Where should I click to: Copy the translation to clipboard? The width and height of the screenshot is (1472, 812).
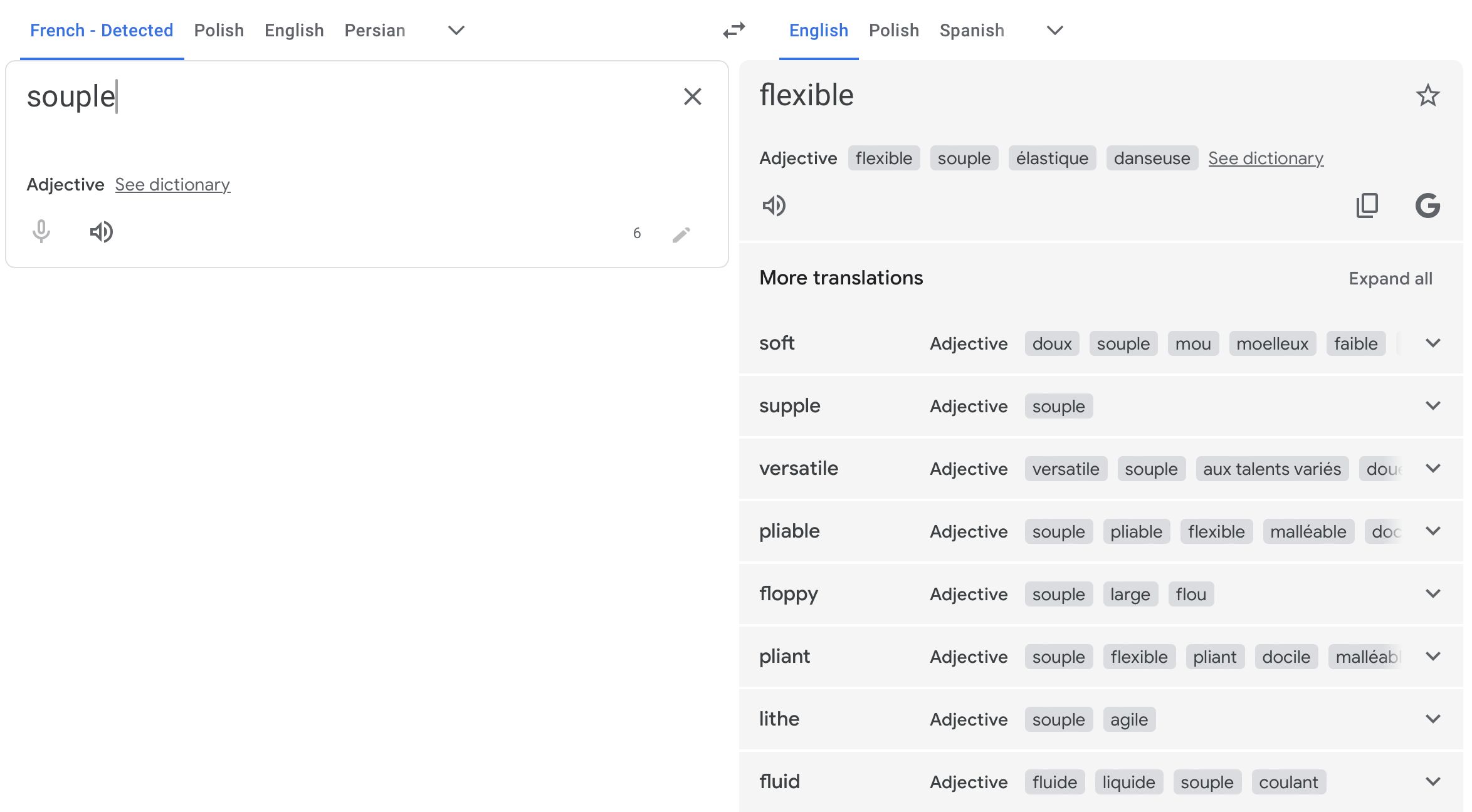pos(1367,206)
